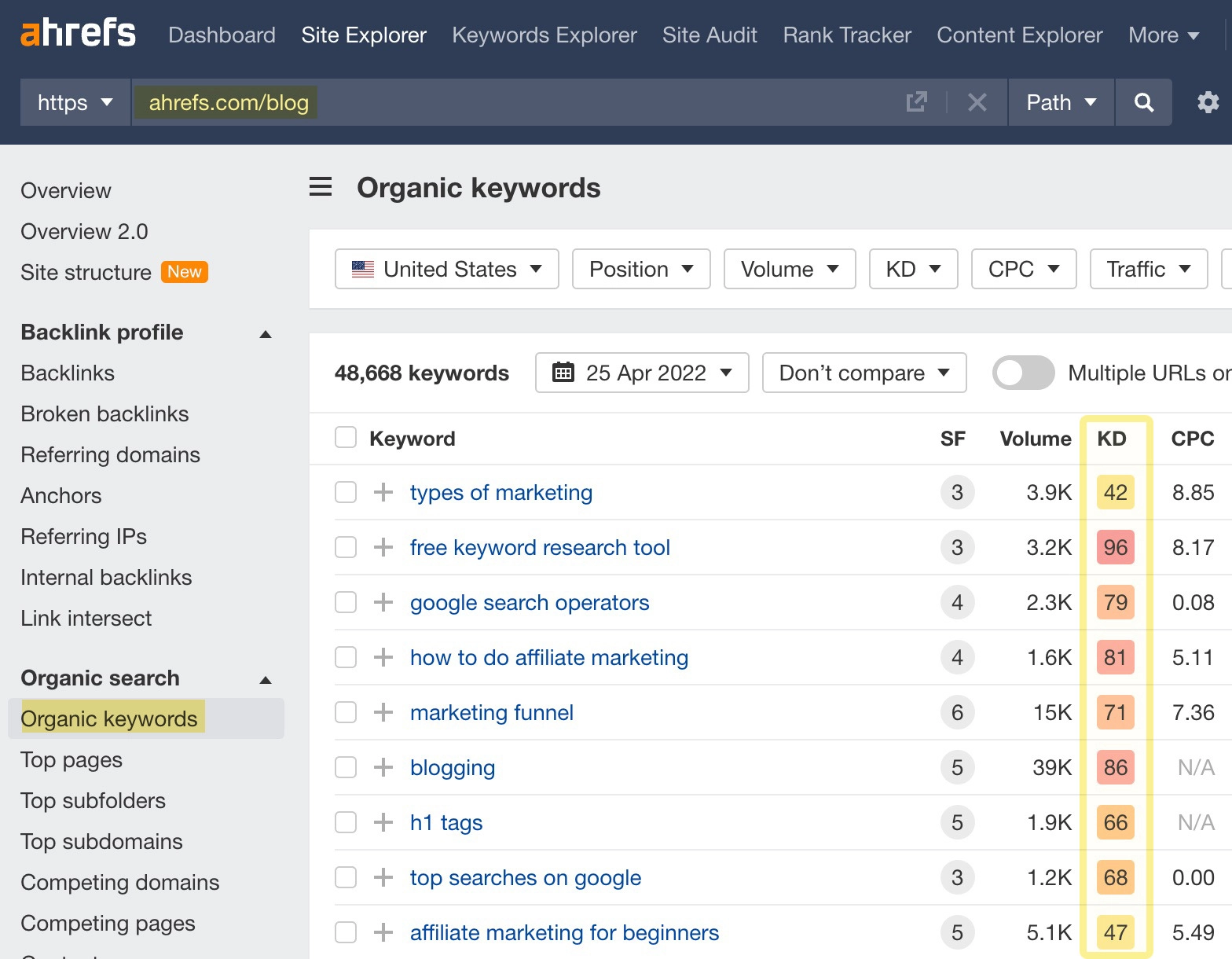Open the Traffic filter dropdown
Viewport: 1232px width, 959px height.
point(1149,269)
